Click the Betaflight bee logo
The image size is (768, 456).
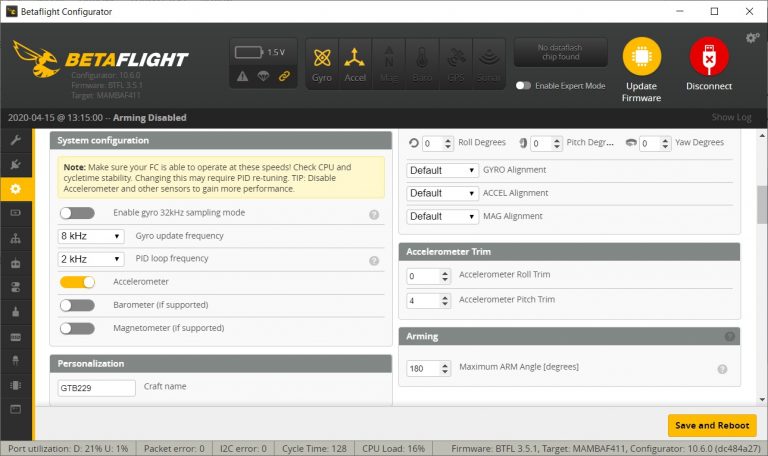tap(36, 59)
